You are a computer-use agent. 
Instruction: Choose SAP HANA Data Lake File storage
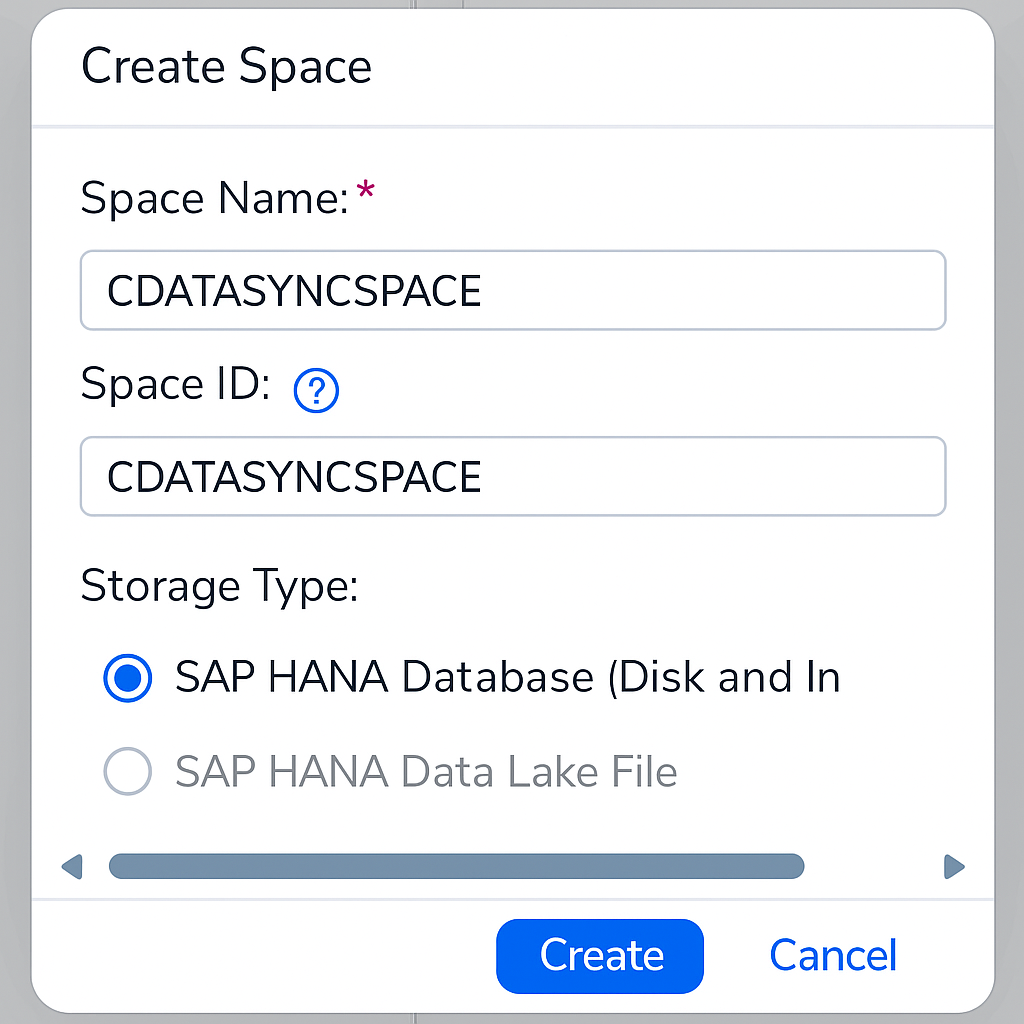[x=127, y=771]
